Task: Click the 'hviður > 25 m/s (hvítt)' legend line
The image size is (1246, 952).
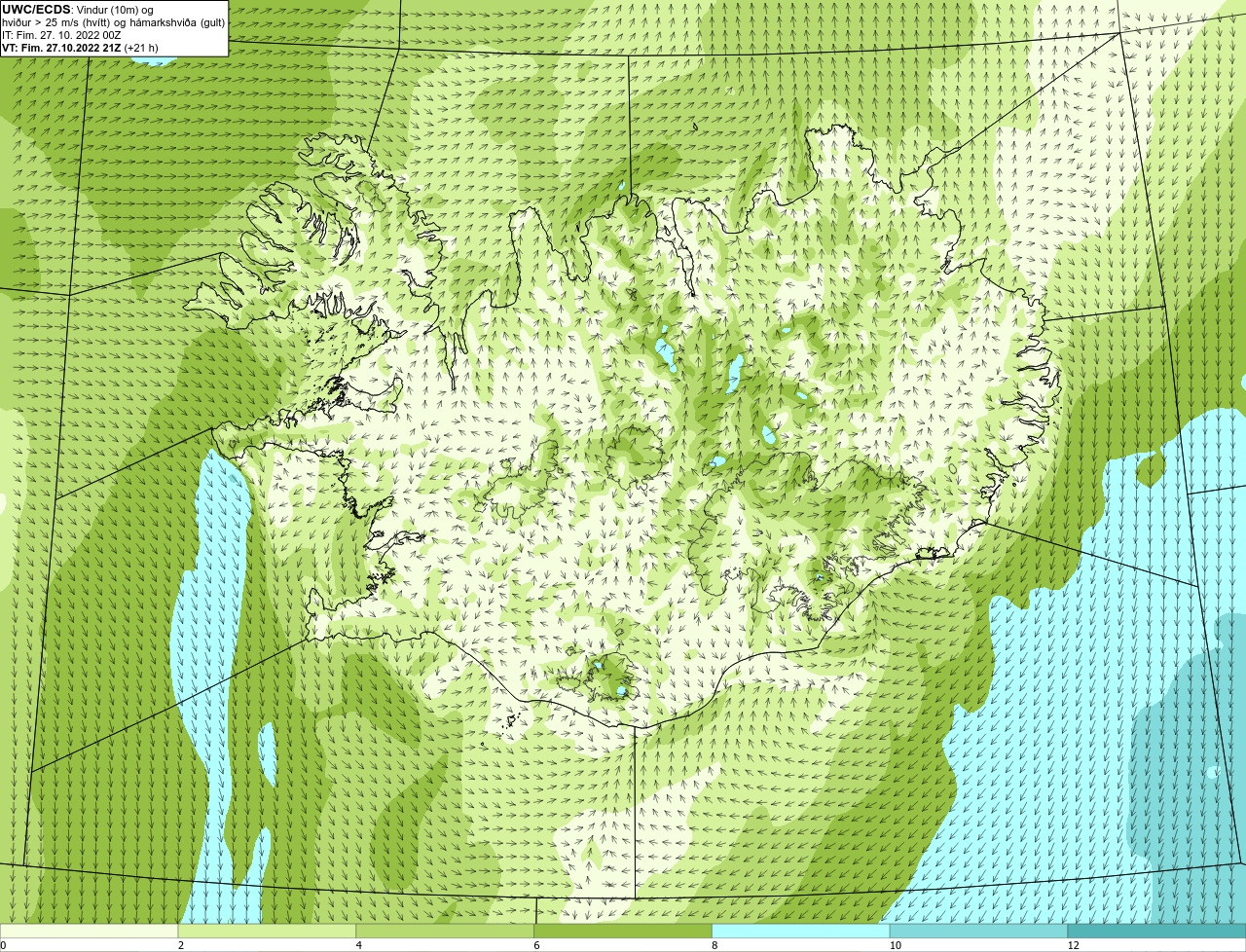Action: pyautogui.click(x=114, y=22)
